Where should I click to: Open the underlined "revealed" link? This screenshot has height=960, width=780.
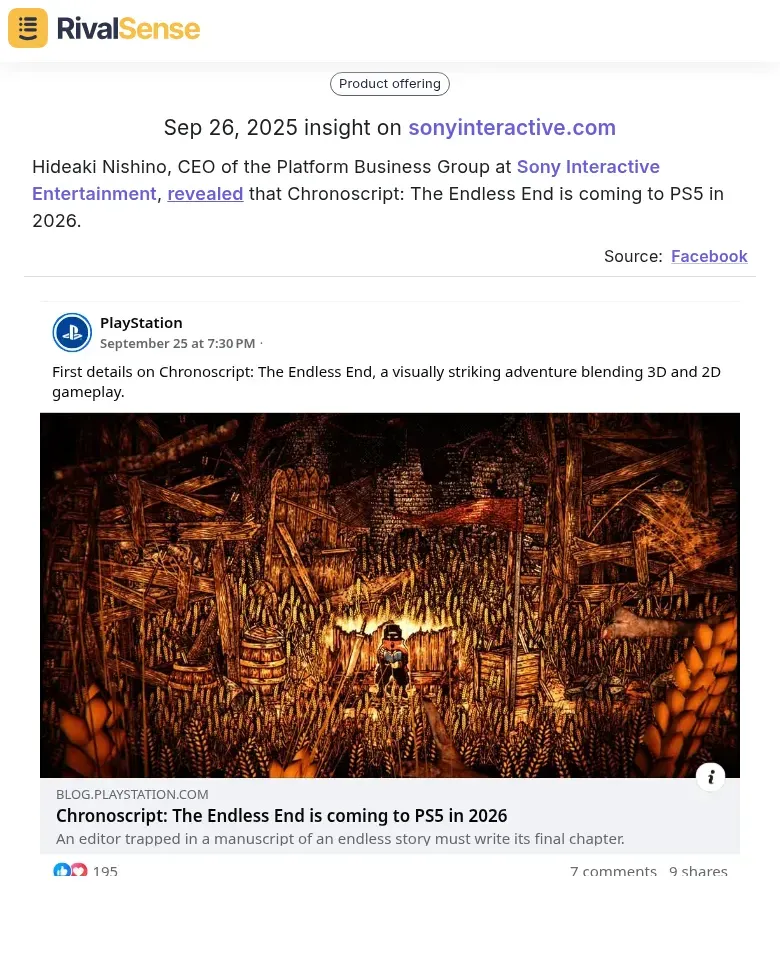click(205, 193)
